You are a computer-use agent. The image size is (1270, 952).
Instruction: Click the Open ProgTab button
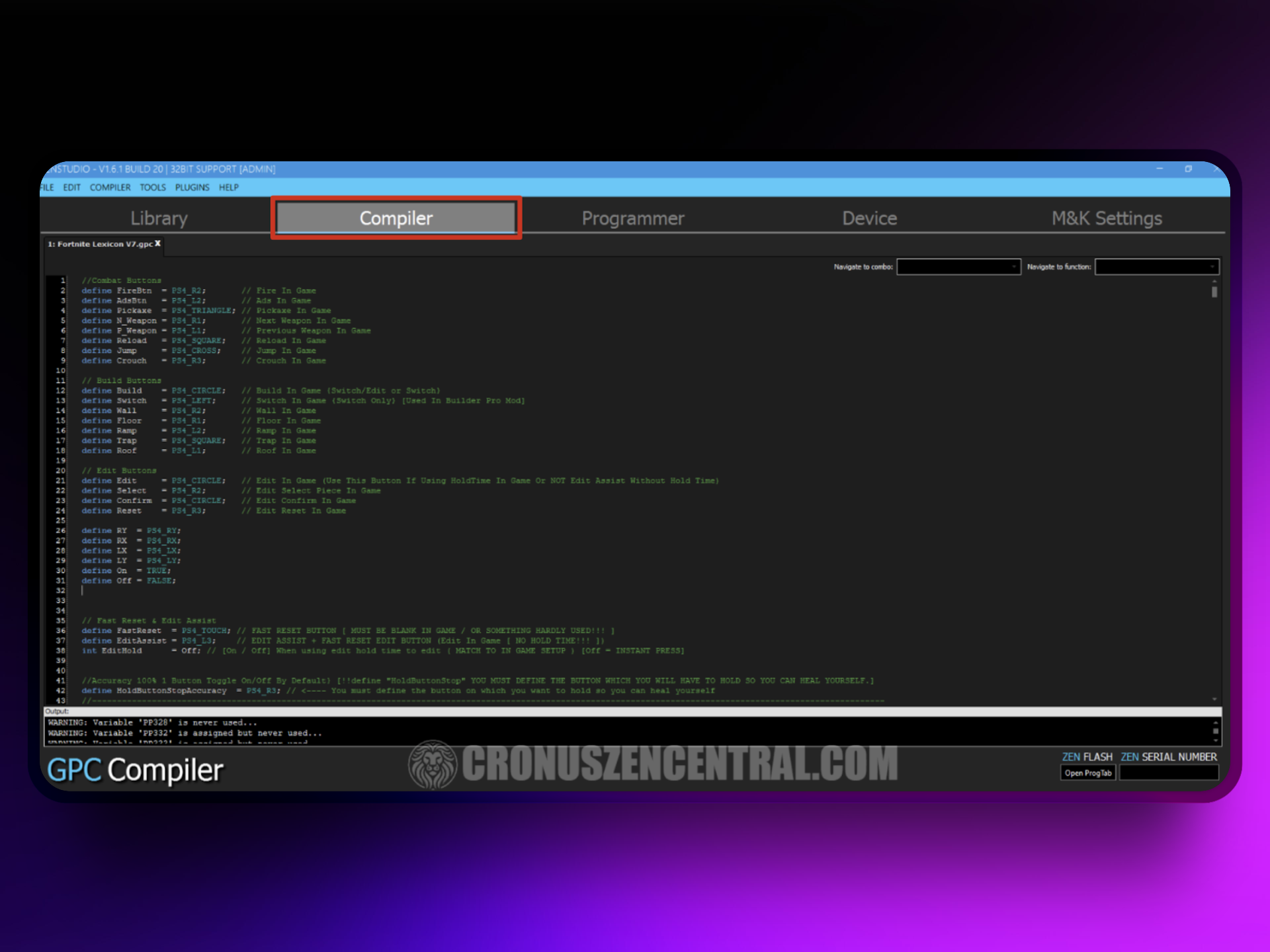1087,773
